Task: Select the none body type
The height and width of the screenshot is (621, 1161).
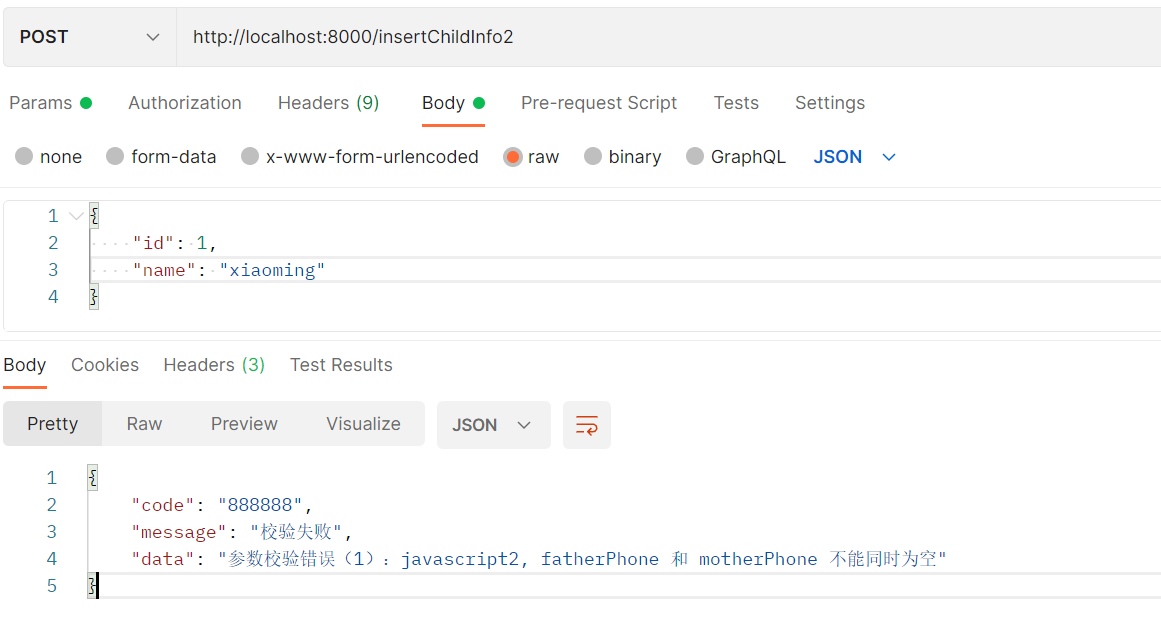Action: [x=49, y=157]
